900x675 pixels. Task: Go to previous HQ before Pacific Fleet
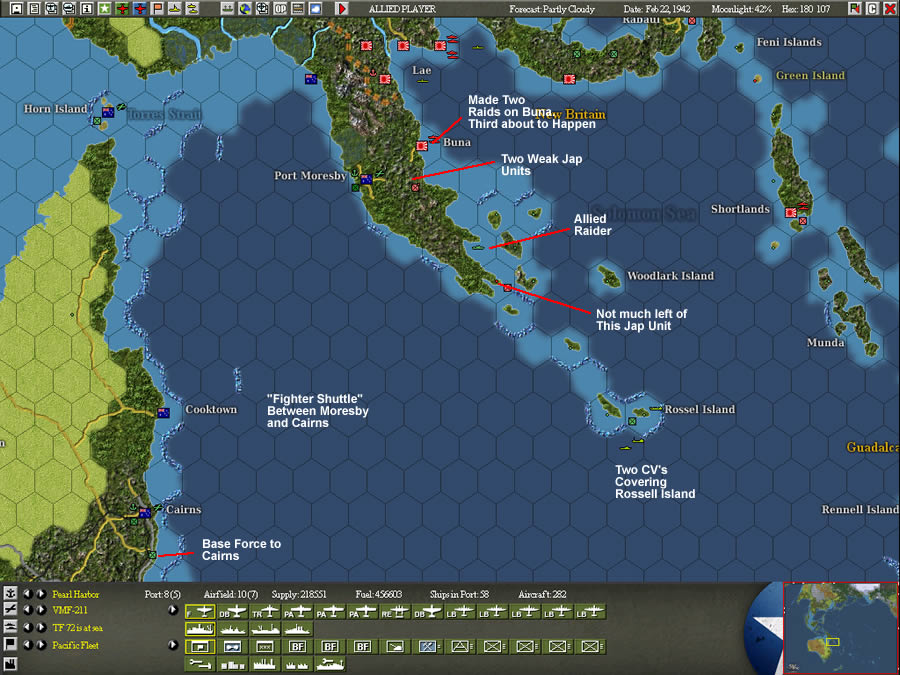click(28, 645)
